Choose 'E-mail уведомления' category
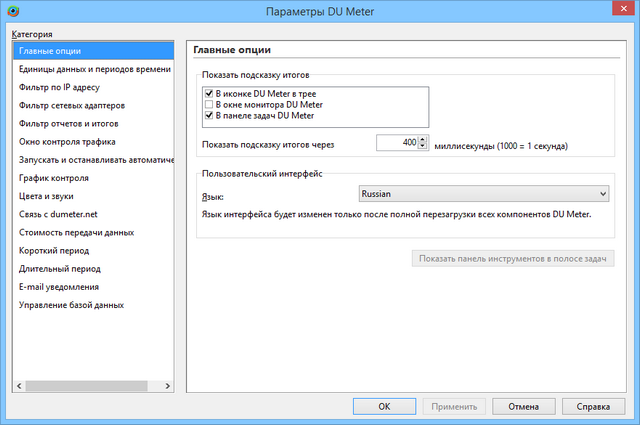The height and width of the screenshot is (425, 640). coord(62,287)
